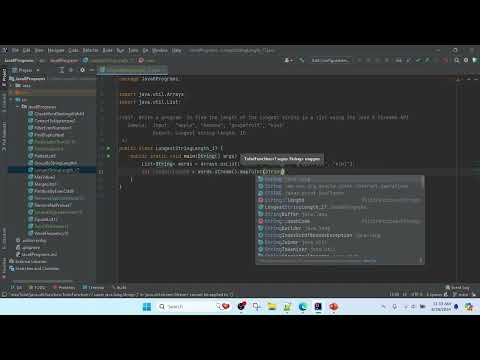
Task: Click the Build project hammer icon
Action: tap(302, 60)
